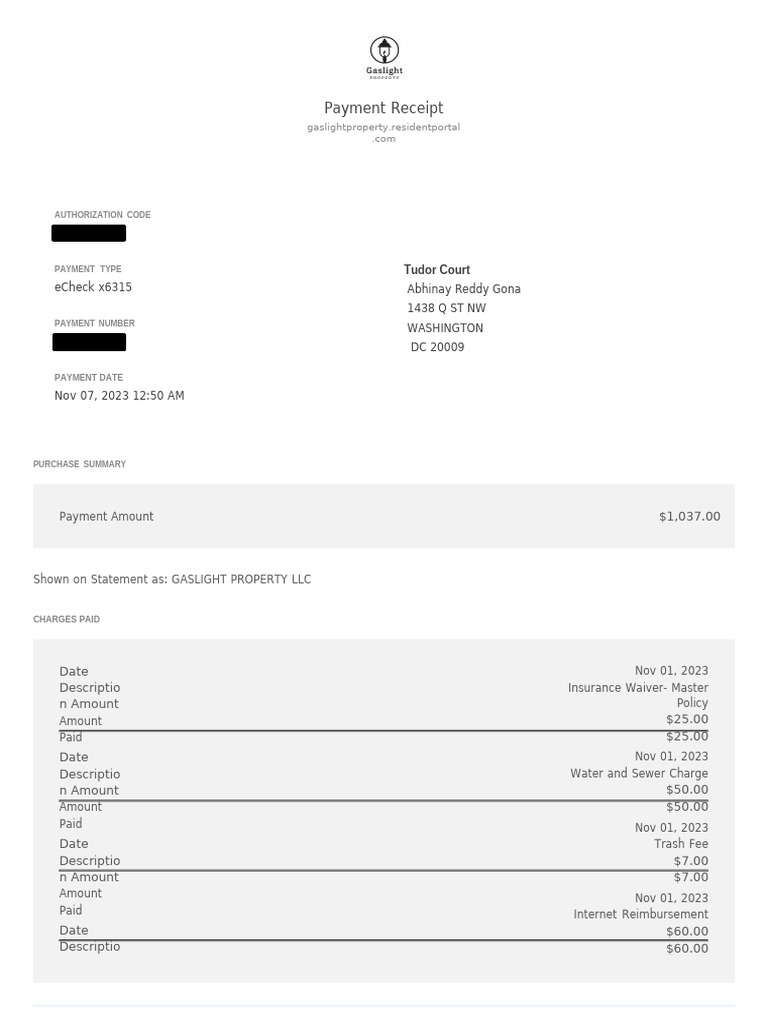Click the redacted authorization code box
768x1024 pixels.
click(89, 234)
